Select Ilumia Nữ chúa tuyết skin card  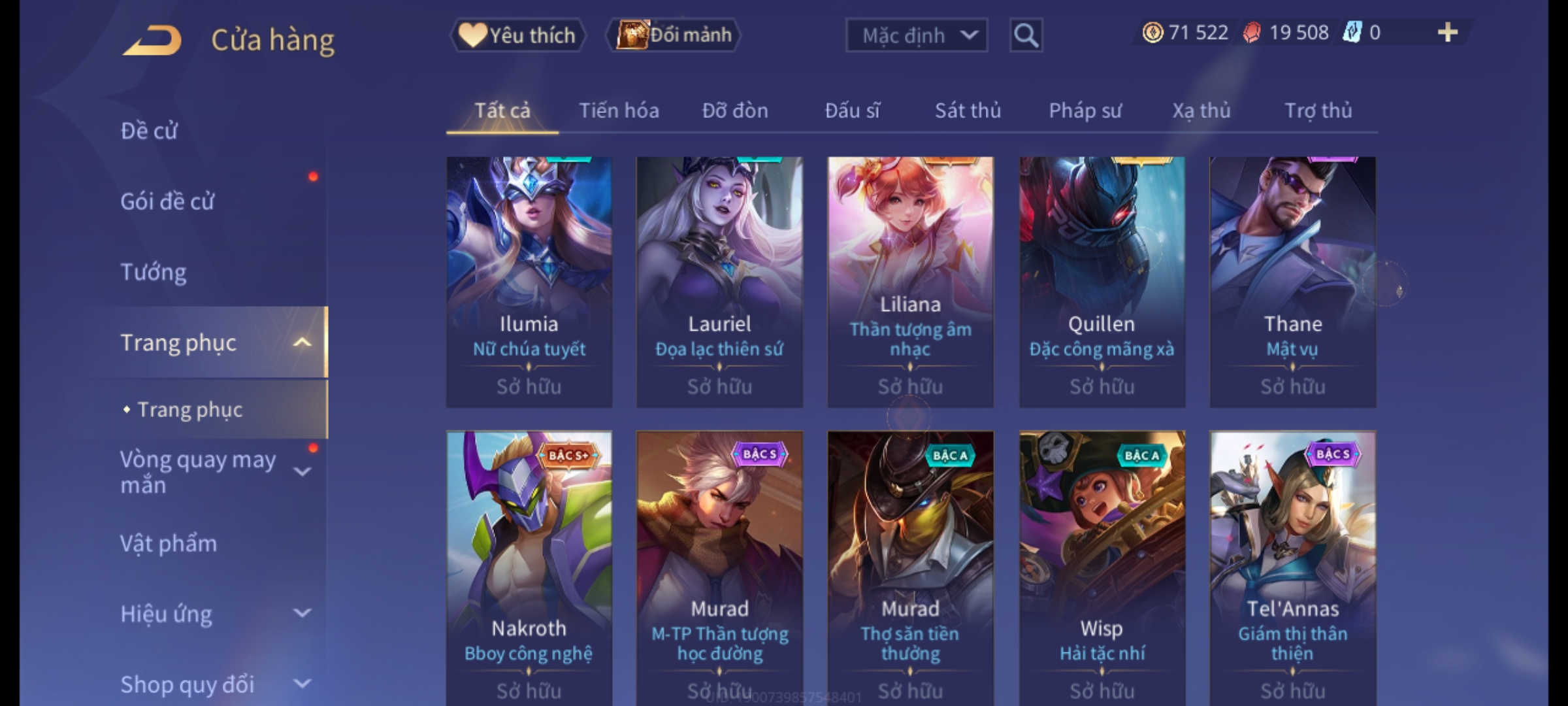[529, 282]
